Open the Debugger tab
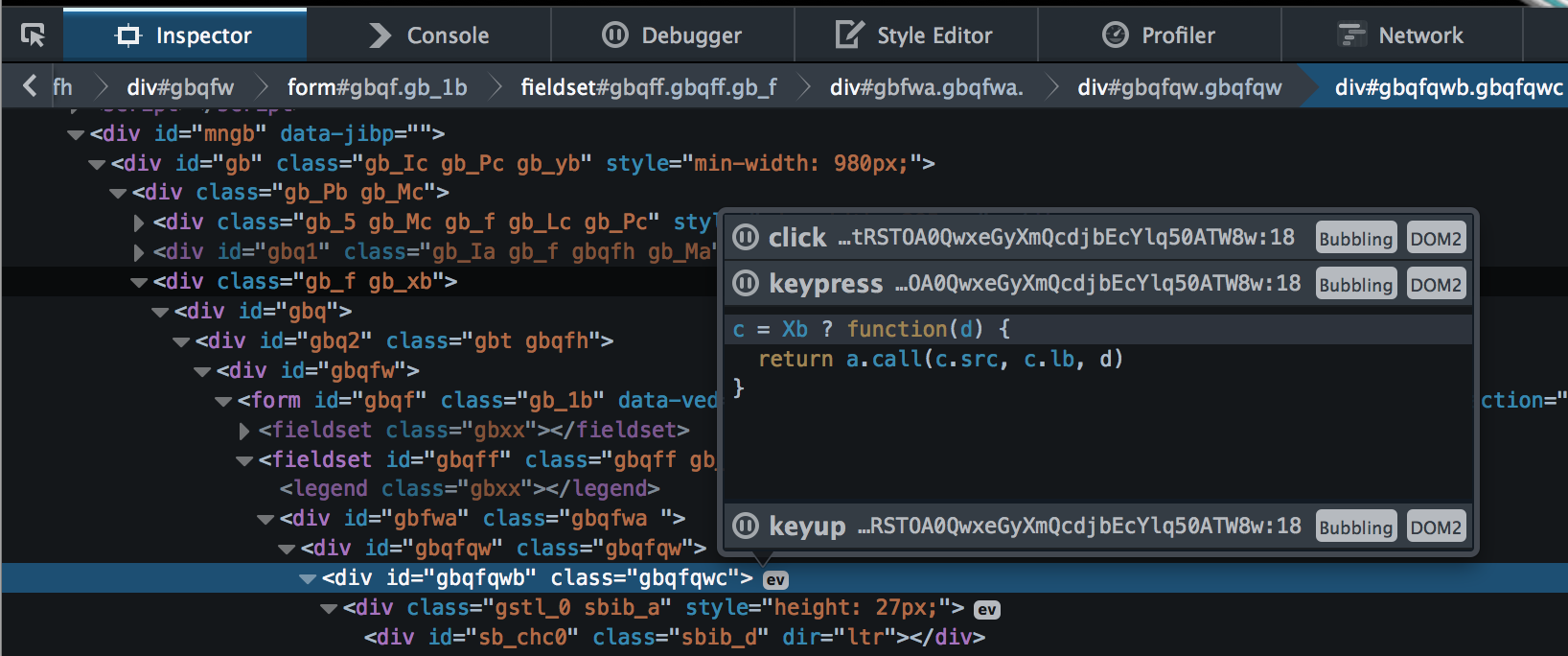Viewport: 1568px width, 656px height. [x=673, y=35]
